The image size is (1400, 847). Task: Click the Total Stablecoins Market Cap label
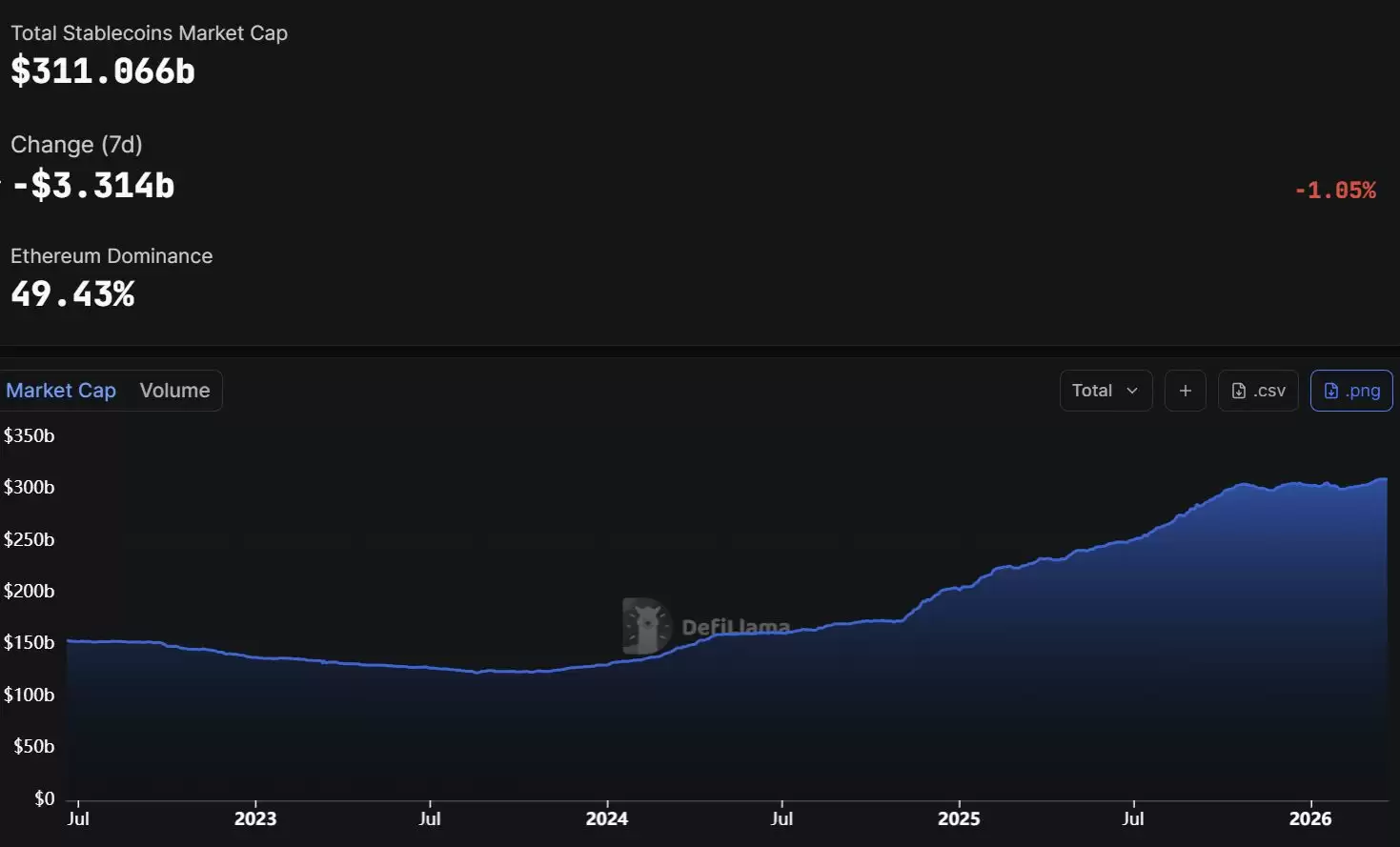[x=149, y=33]
